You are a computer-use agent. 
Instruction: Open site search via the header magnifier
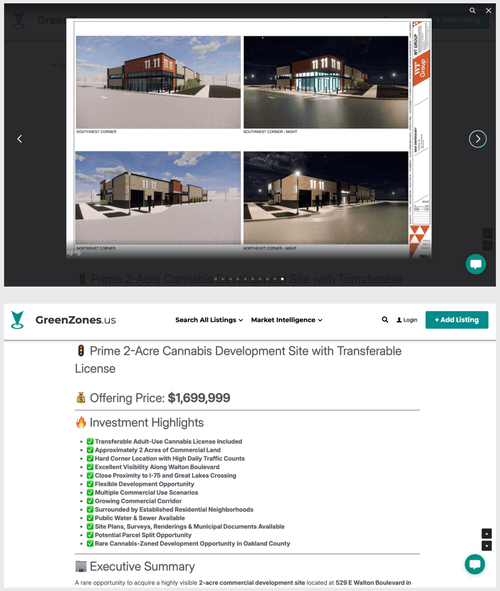coord(385,320)
